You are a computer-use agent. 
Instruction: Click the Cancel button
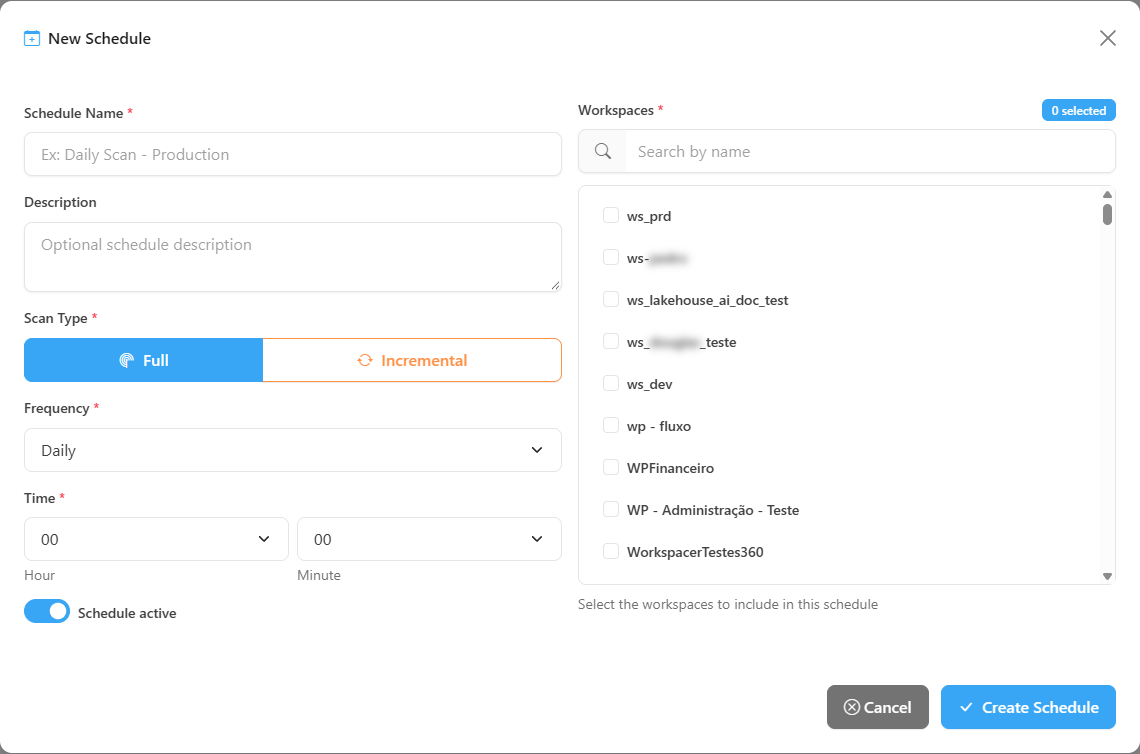pyautogui.click(x=878, y=707)
